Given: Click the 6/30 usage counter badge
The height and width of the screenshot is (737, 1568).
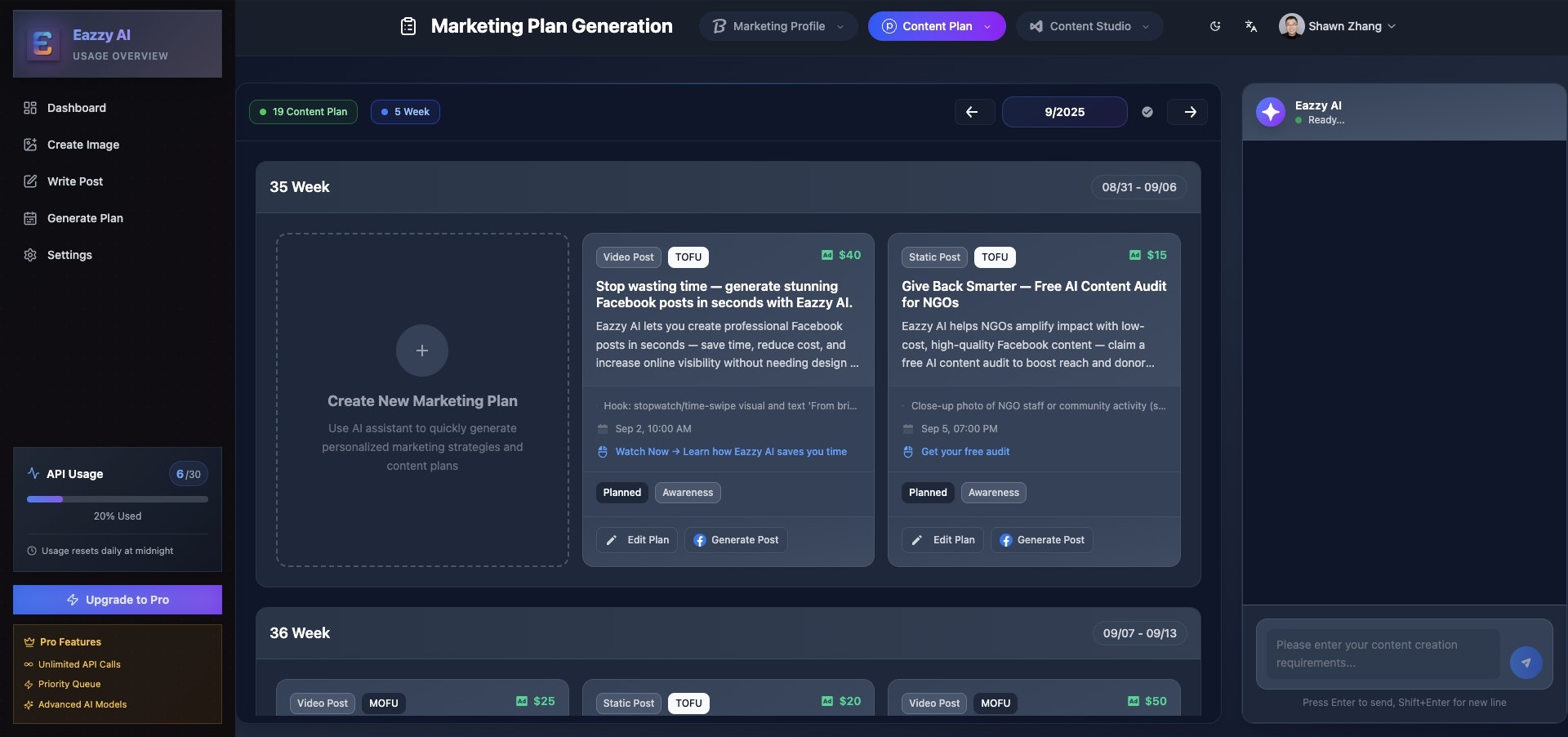Looking at the screenshot, I should 189,474.
